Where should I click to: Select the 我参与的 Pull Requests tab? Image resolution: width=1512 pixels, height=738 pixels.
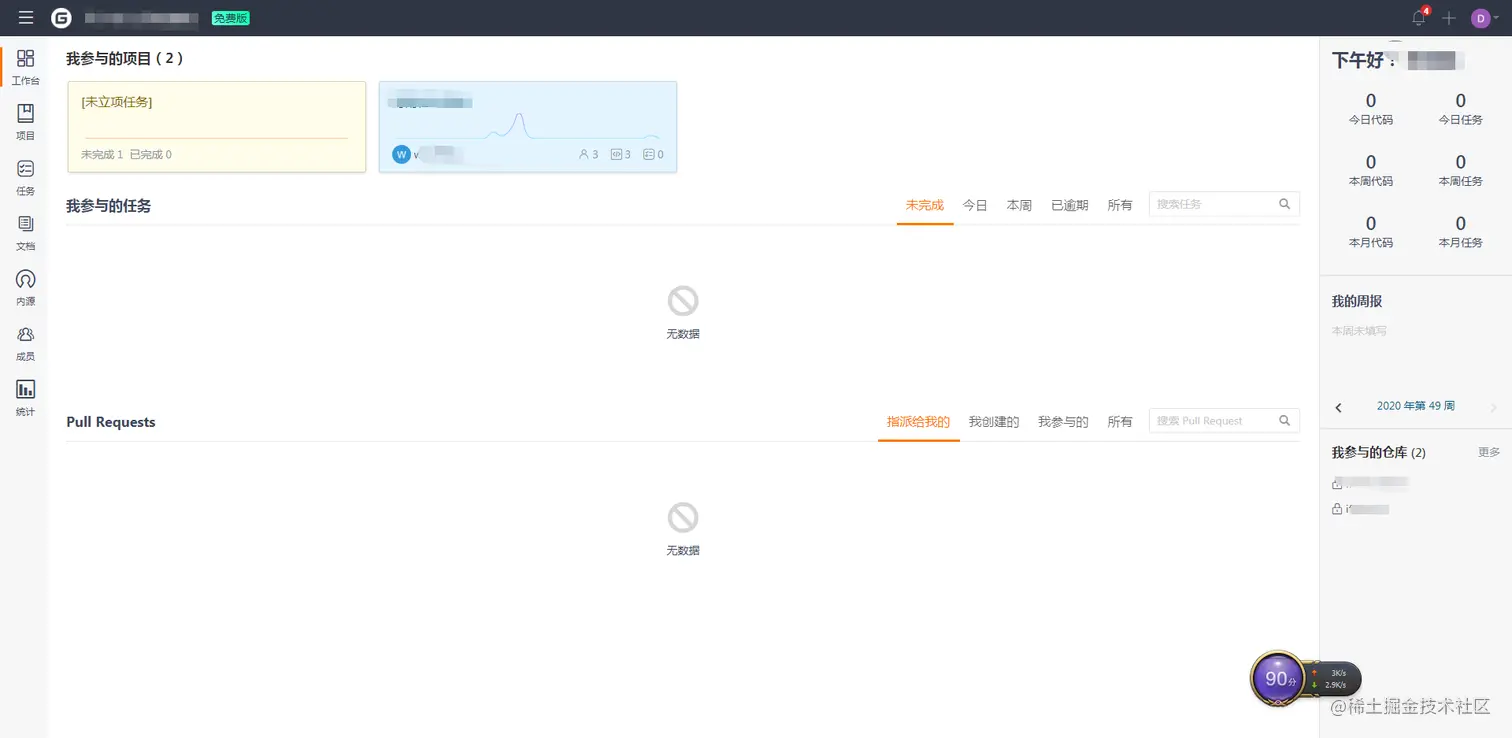point(1063,422)
